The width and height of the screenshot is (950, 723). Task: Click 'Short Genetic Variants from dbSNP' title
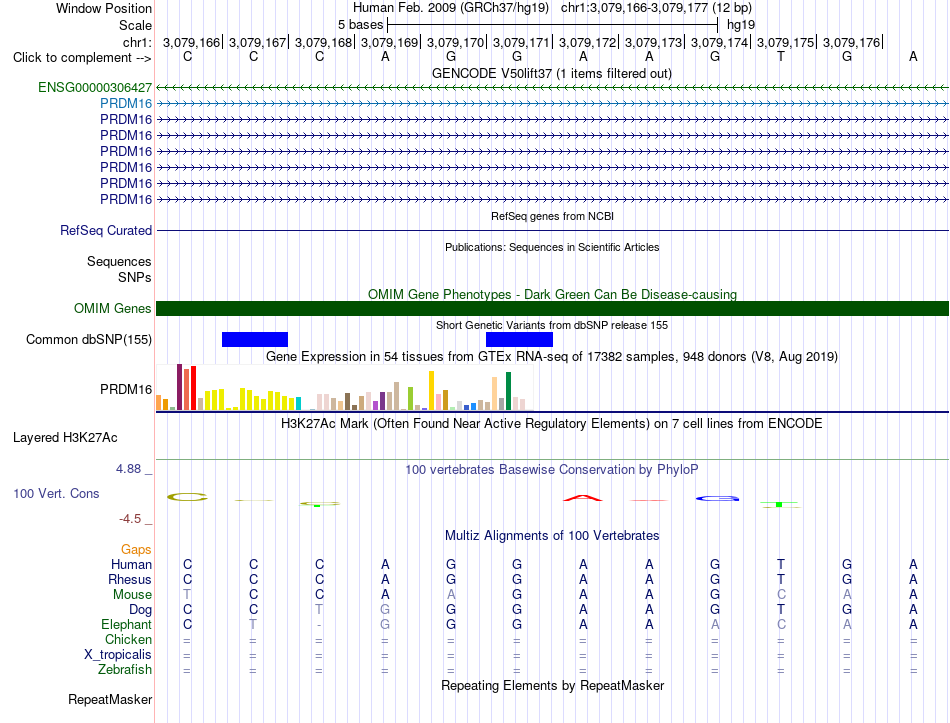[x=552, y=325]
